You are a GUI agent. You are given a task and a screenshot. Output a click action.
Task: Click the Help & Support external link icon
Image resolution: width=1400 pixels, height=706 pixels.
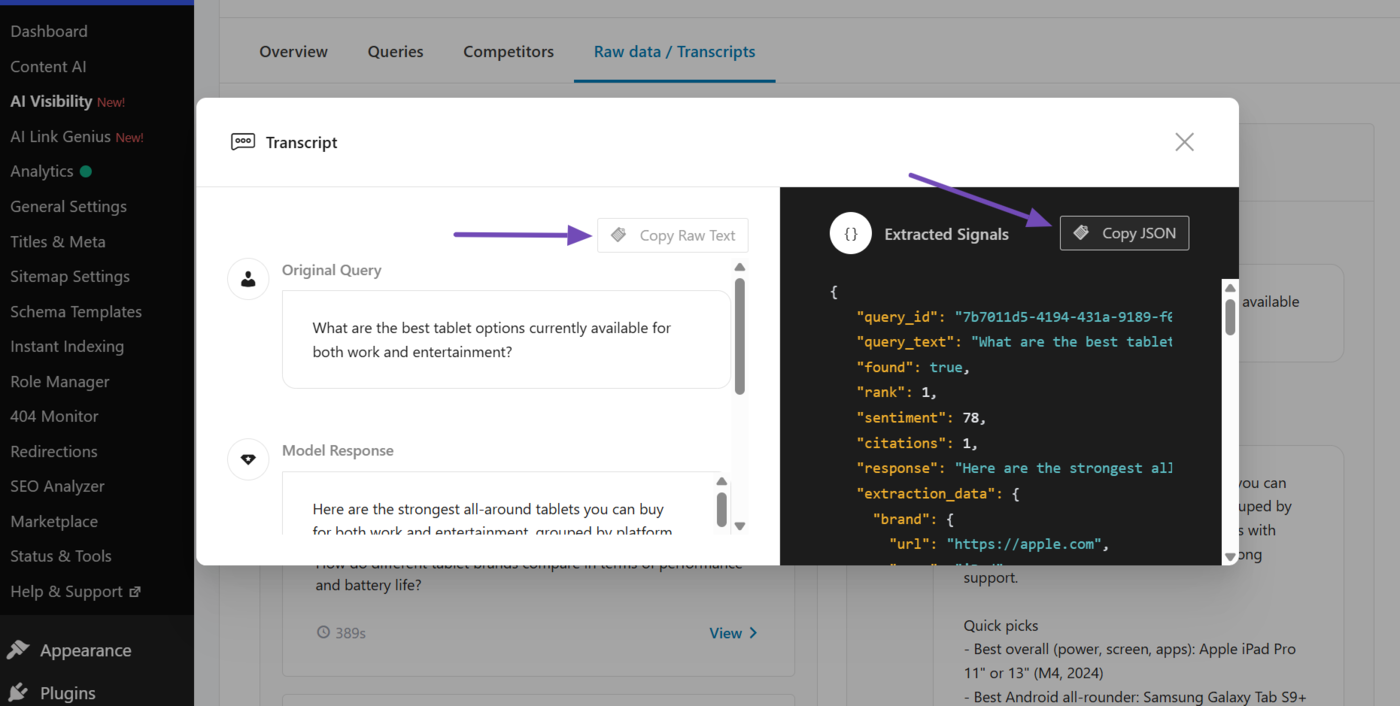pyautogui.click(x=135, y=592)
